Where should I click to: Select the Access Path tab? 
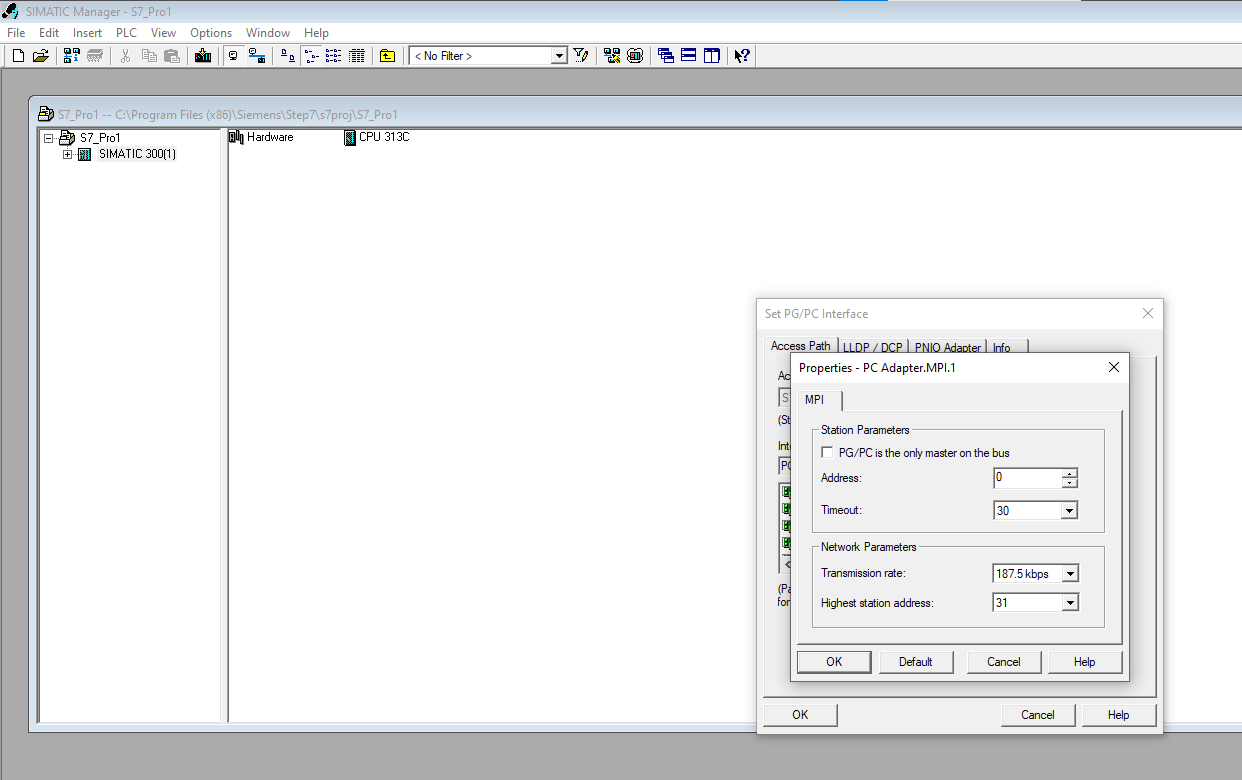coord(800,346)
